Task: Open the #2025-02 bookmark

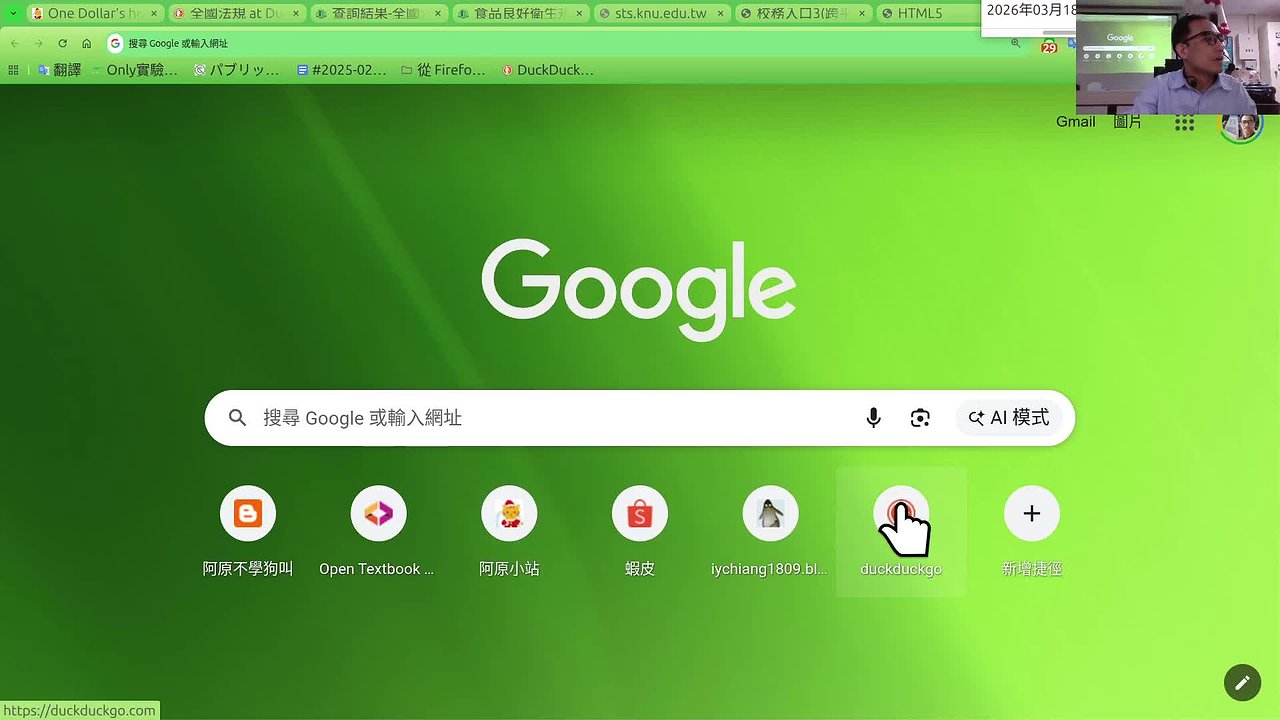Action: click(x=341, y=70)
